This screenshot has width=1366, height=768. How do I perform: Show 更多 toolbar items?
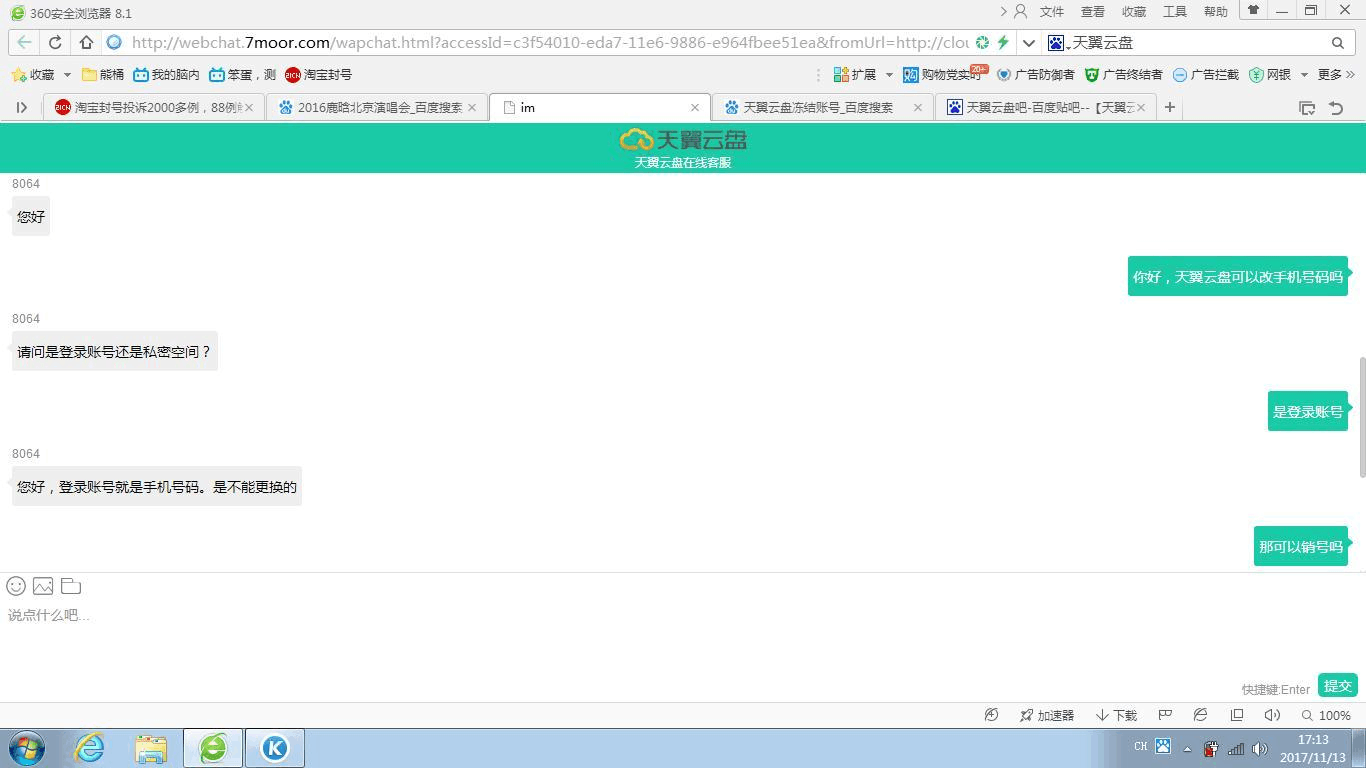(1336, 74)
